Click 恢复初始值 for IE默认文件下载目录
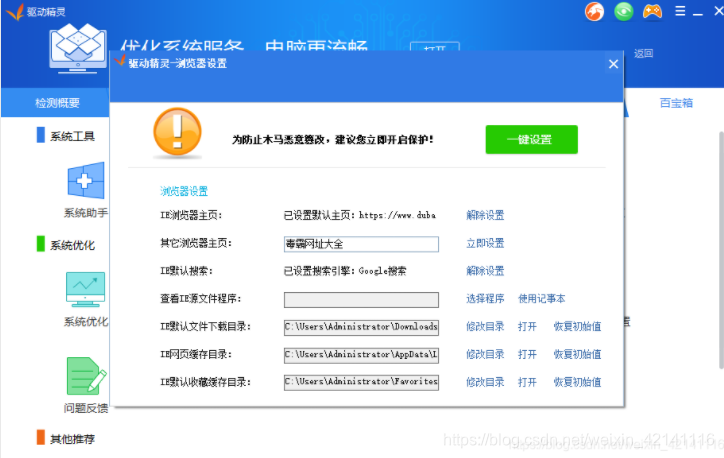Image resolution: width=724 pixels, height=458 pixels. pos(577,326)
